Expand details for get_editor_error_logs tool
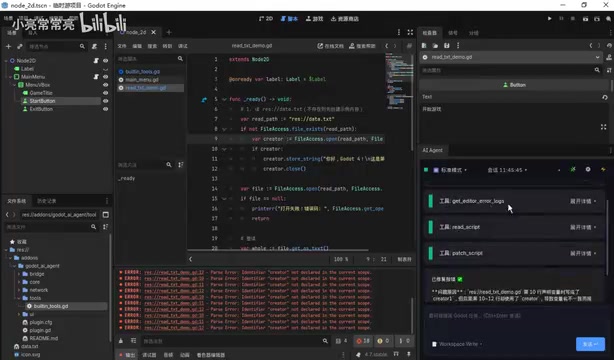Viewport: 614px width, 360px height. (583, 201)
